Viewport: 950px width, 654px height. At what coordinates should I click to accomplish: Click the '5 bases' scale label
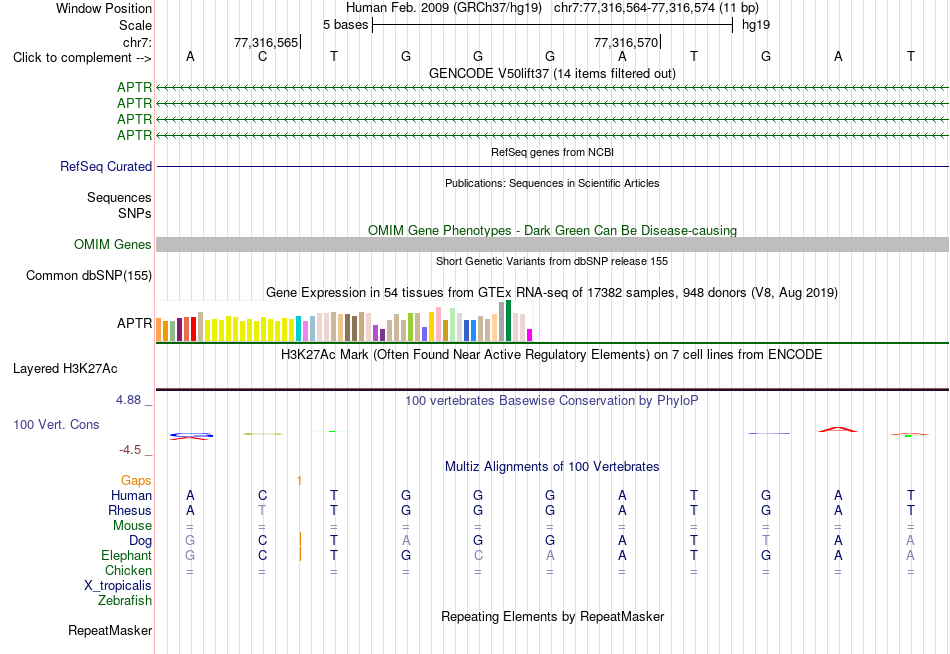345,25
